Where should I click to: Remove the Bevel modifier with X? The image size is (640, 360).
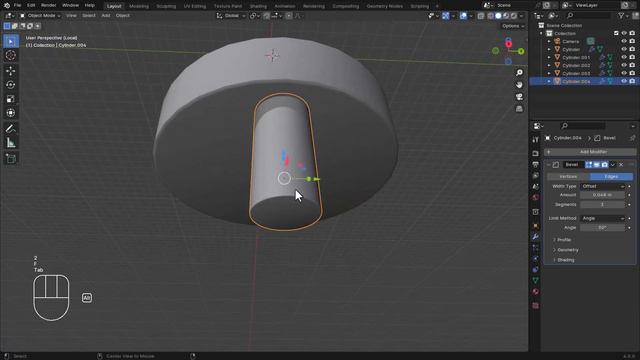[621, 164]
